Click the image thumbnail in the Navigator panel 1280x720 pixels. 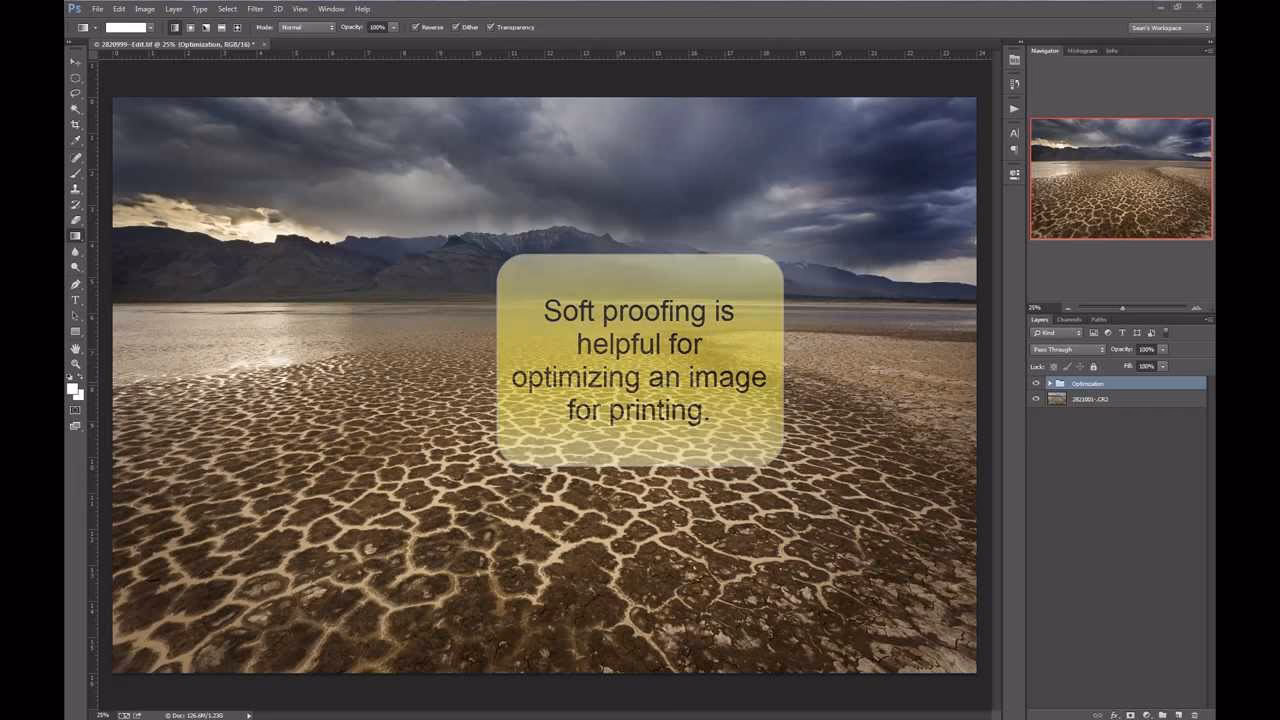point(1120,178)
